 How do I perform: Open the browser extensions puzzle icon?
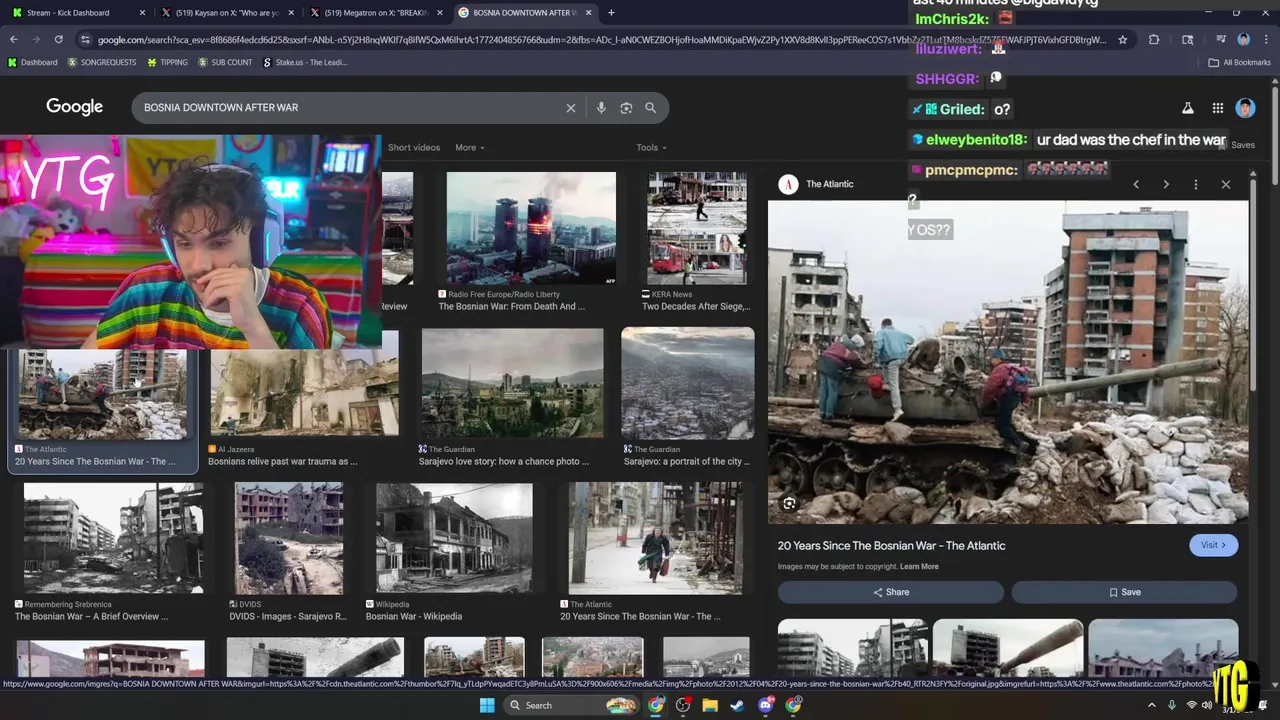point(1154,39)
